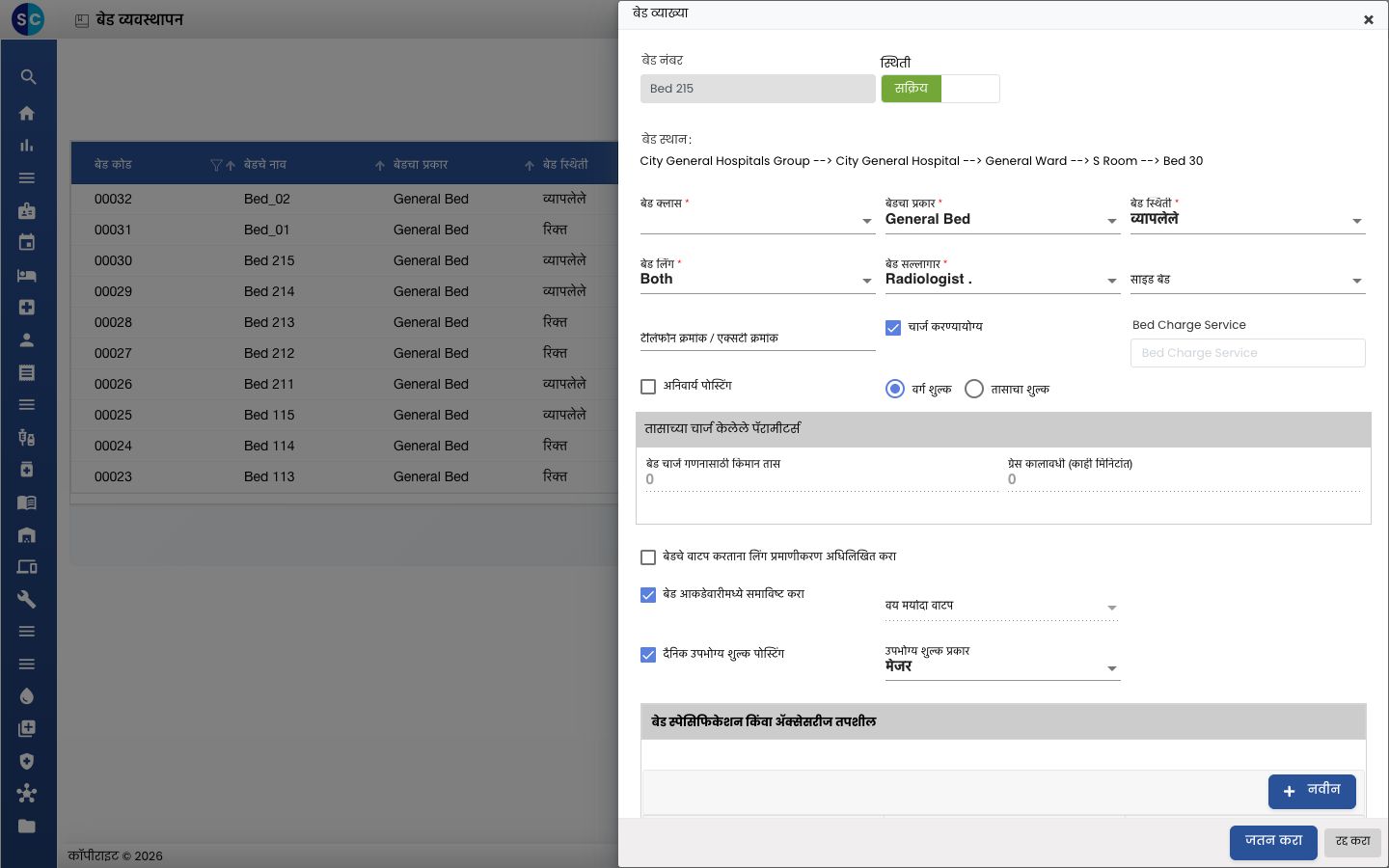Open the calendar icon in sidebar
Image resolution: width=1389 pixels, height=868 pixels.
pos(27,243)
